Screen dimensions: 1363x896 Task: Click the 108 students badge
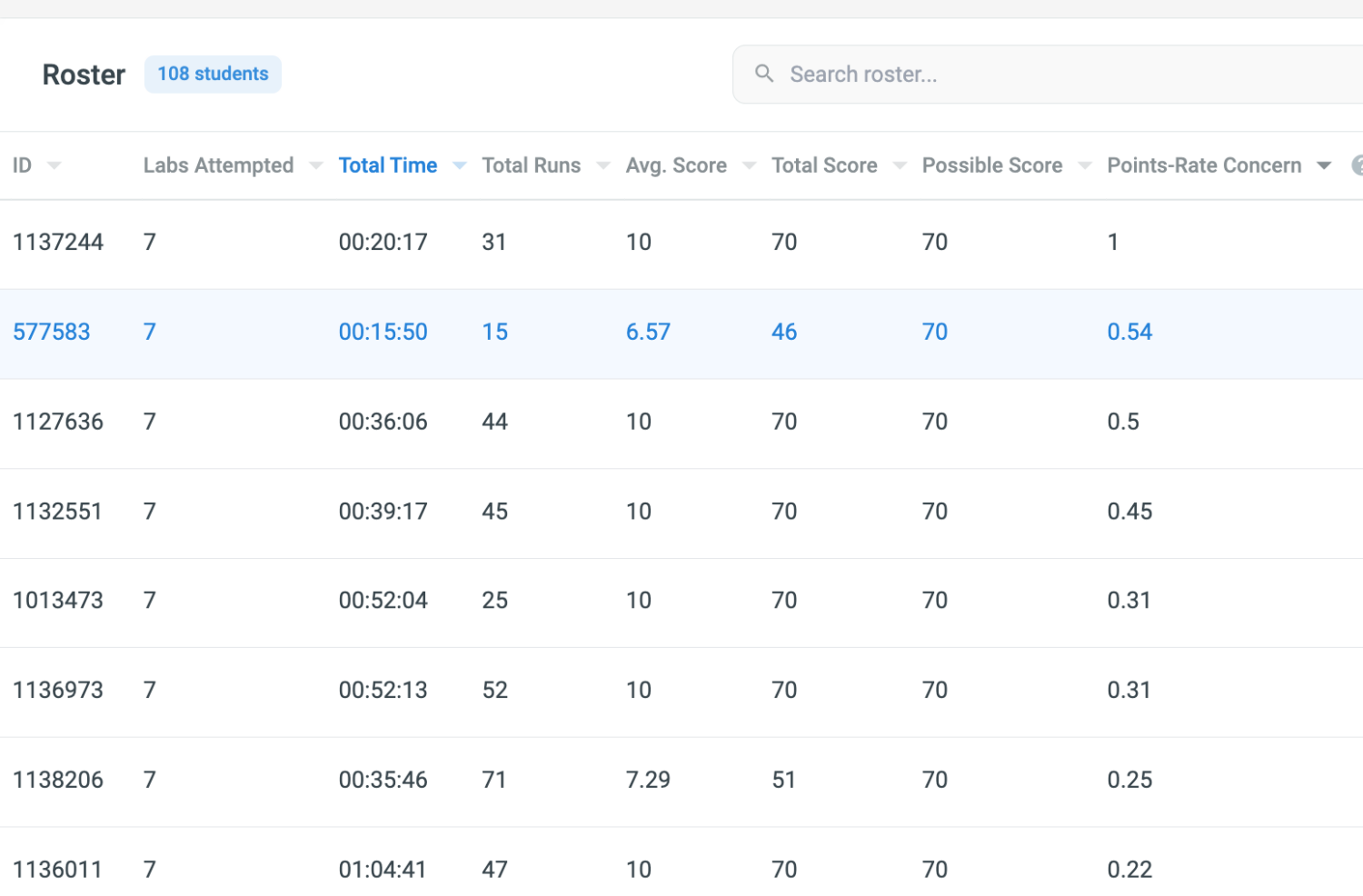[x=213, y=74]
